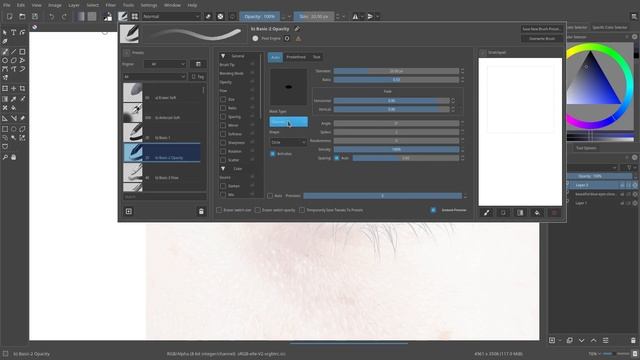Image resolution: width=640 pixels, height=360 pixels.
Task: Click horizontal mirror tool icon
Action: coord(355,16)
